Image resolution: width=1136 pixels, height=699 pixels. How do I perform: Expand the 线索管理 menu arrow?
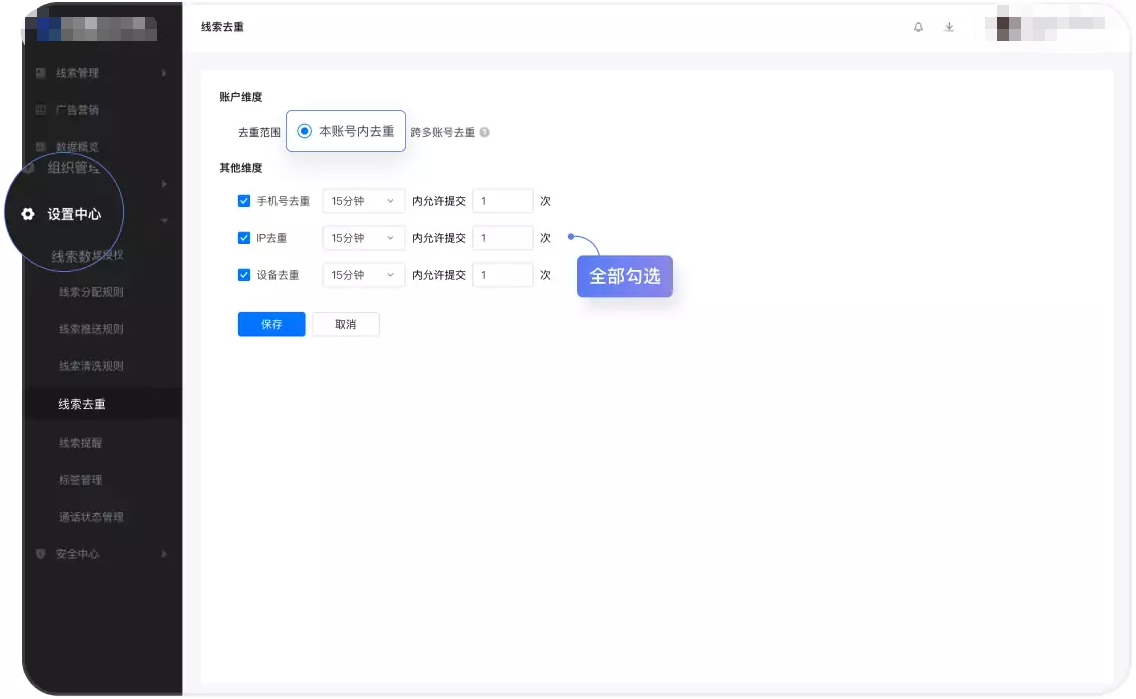coord(164,73)
